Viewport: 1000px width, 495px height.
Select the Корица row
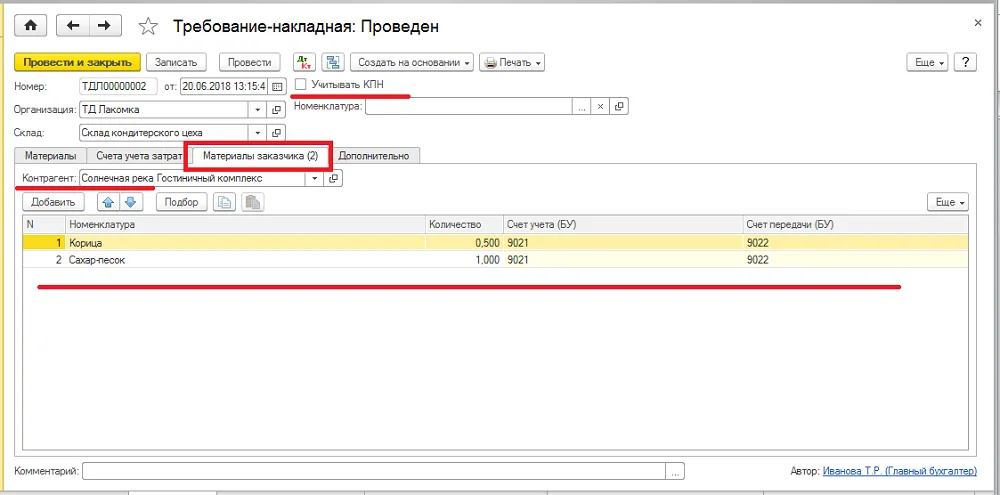[x=495, y=242]
